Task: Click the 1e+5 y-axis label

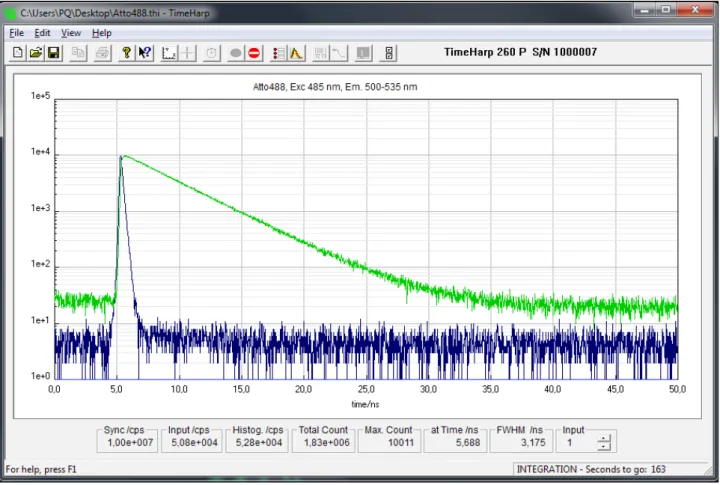Action: (x=40, y=96)
